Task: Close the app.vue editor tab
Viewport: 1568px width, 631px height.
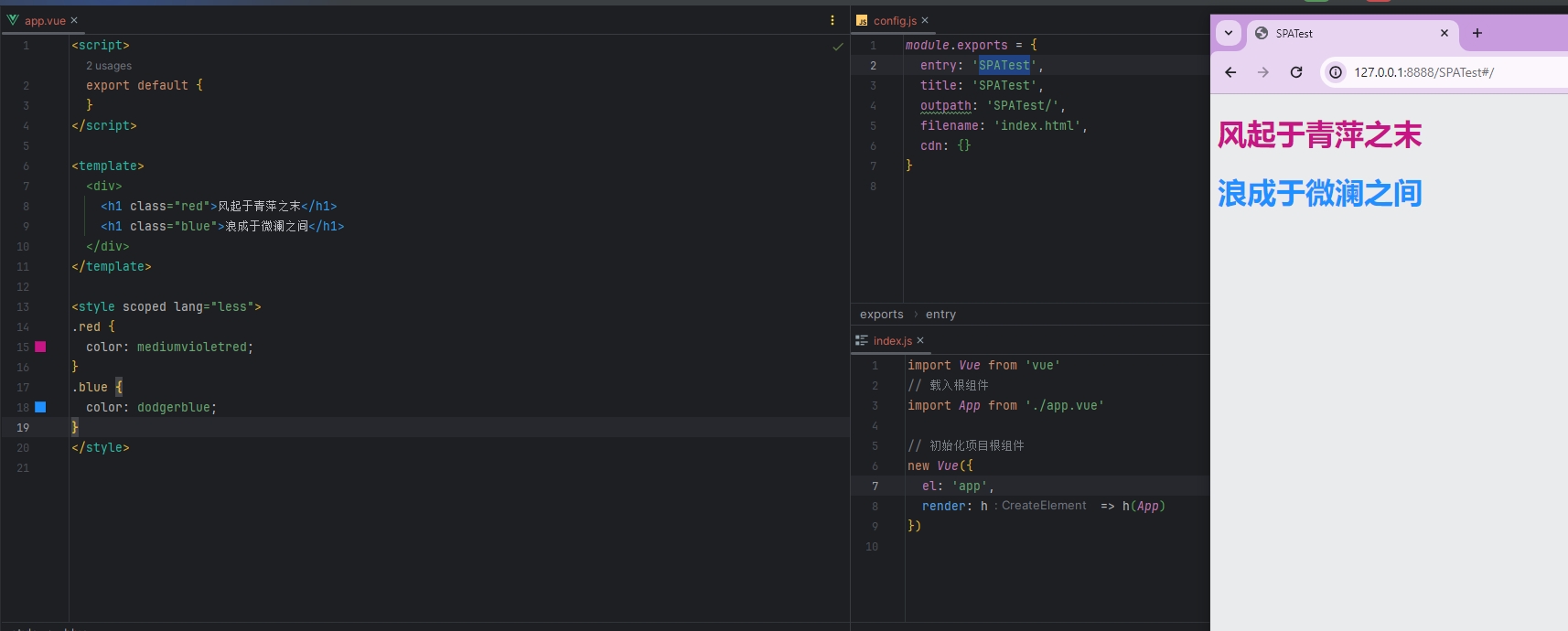Action: (x=74, y=20)
